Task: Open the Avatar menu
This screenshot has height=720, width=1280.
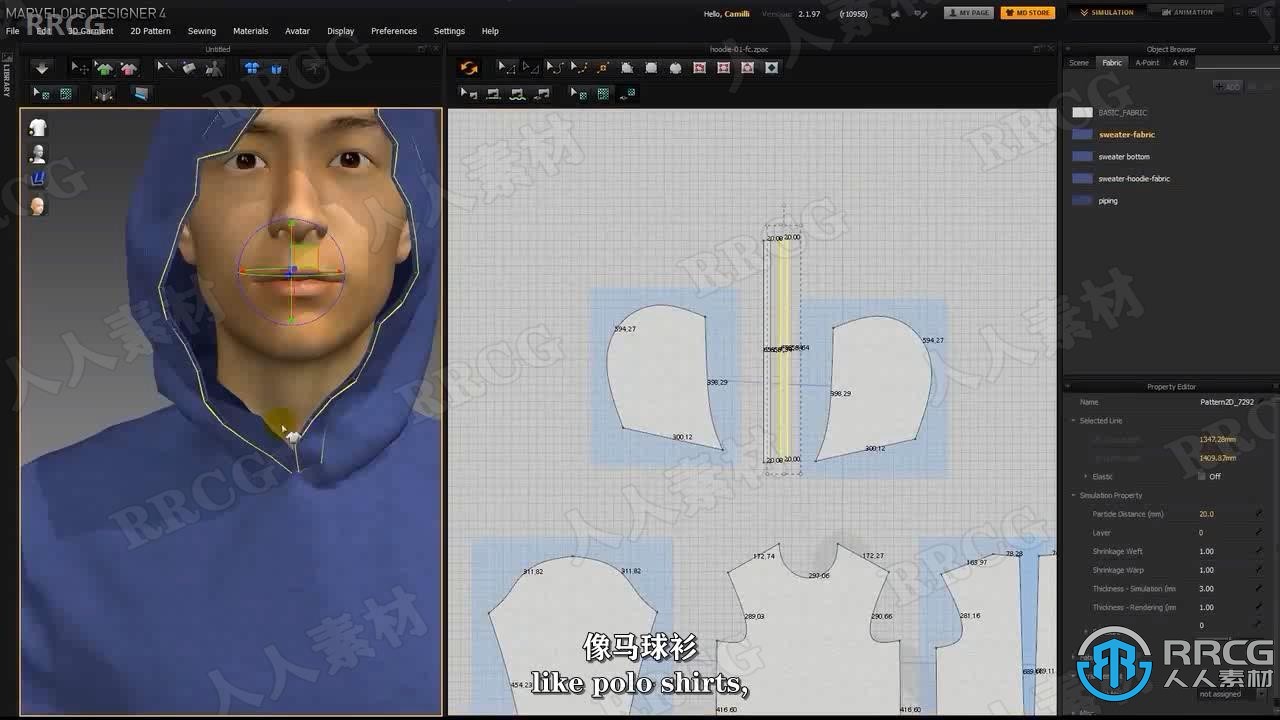Action: pyautogui.click(x=297, y=31)
